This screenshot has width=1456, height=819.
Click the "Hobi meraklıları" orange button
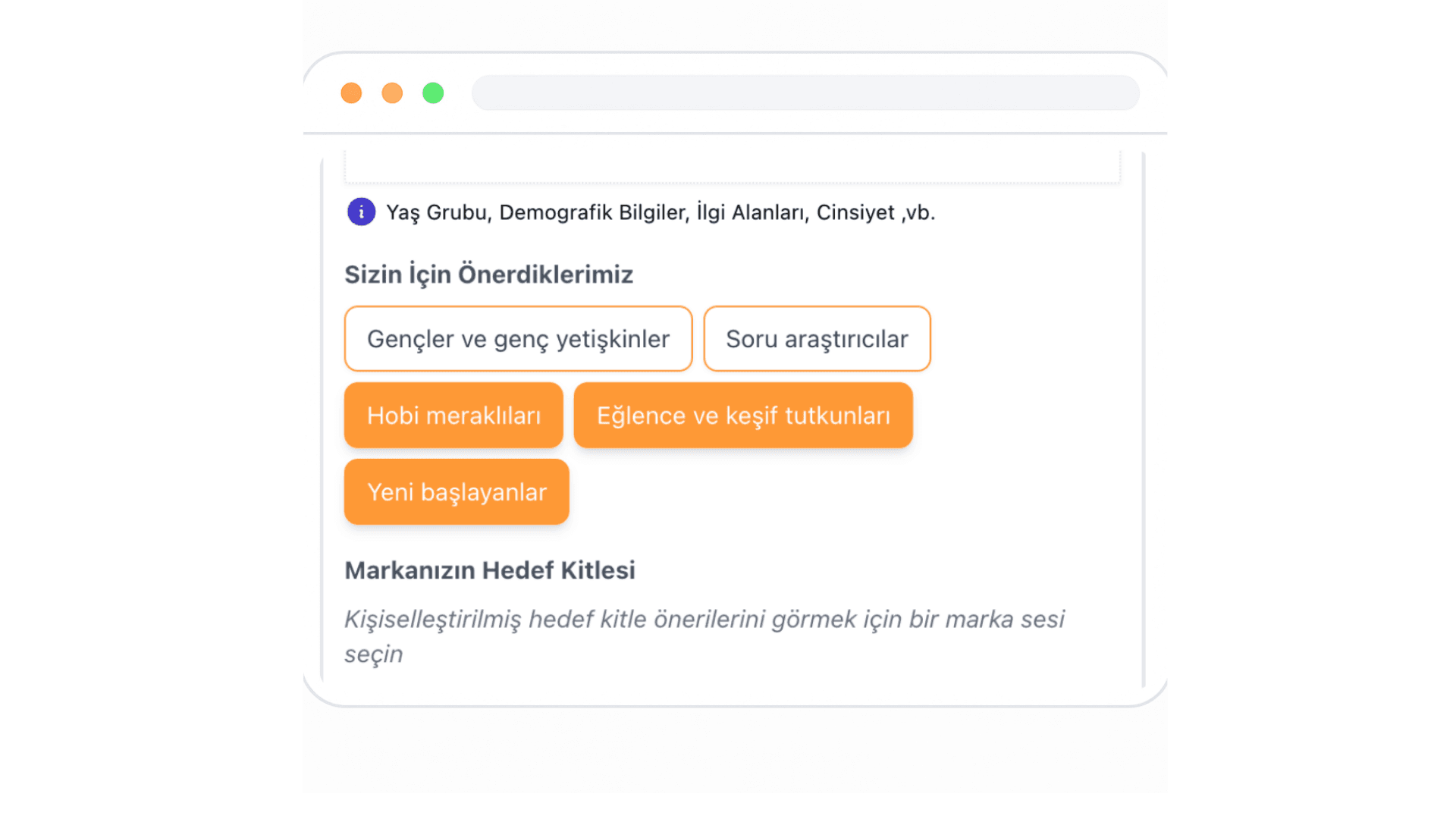[x=453, y=415]
